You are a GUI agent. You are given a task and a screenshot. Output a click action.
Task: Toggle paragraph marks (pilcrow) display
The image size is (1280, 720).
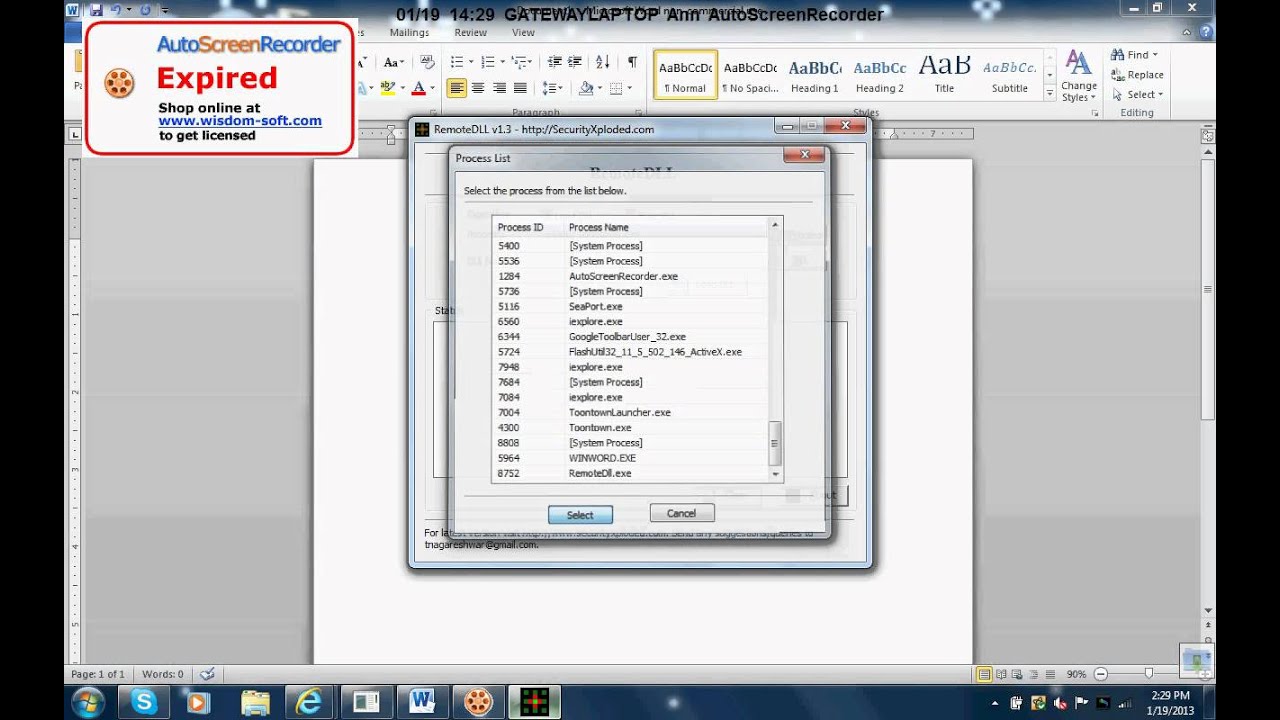pyautogui.click(x=632, y=62)
